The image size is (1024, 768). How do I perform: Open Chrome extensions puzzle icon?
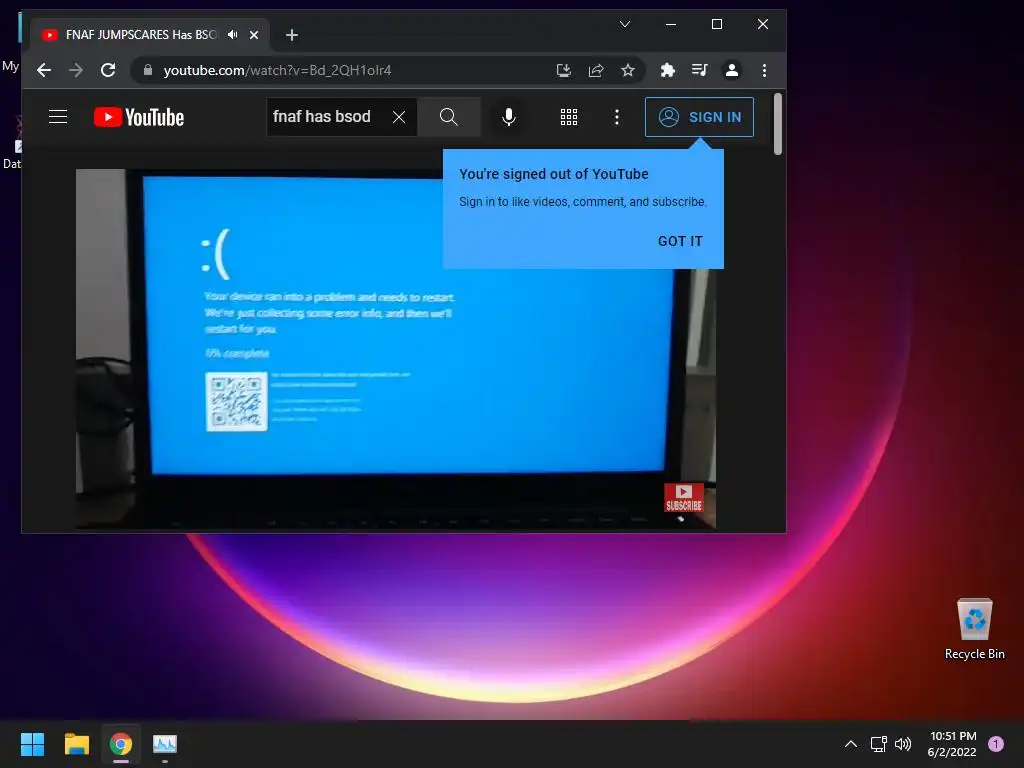coord(667,70)
